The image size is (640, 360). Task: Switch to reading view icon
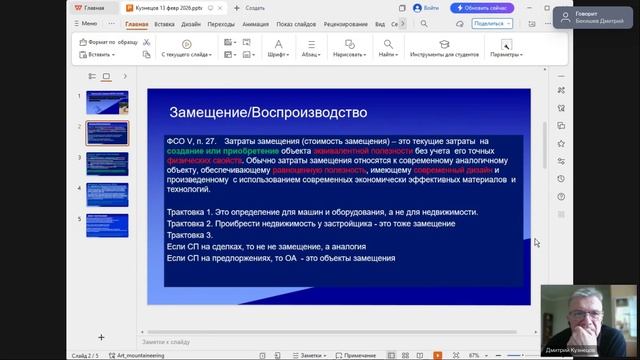click(420, 356)
